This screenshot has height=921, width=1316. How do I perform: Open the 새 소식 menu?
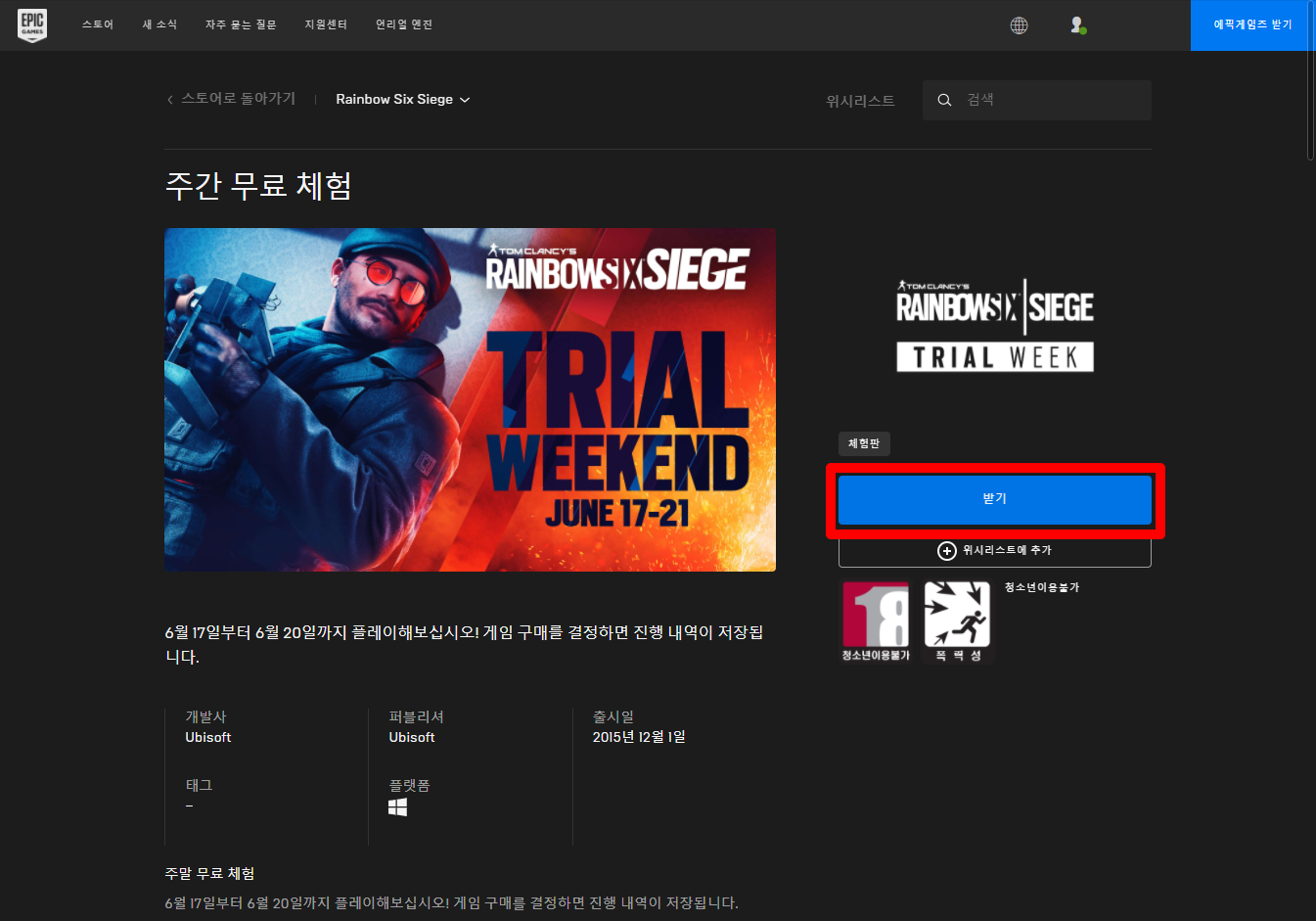(x=159, y=25)
